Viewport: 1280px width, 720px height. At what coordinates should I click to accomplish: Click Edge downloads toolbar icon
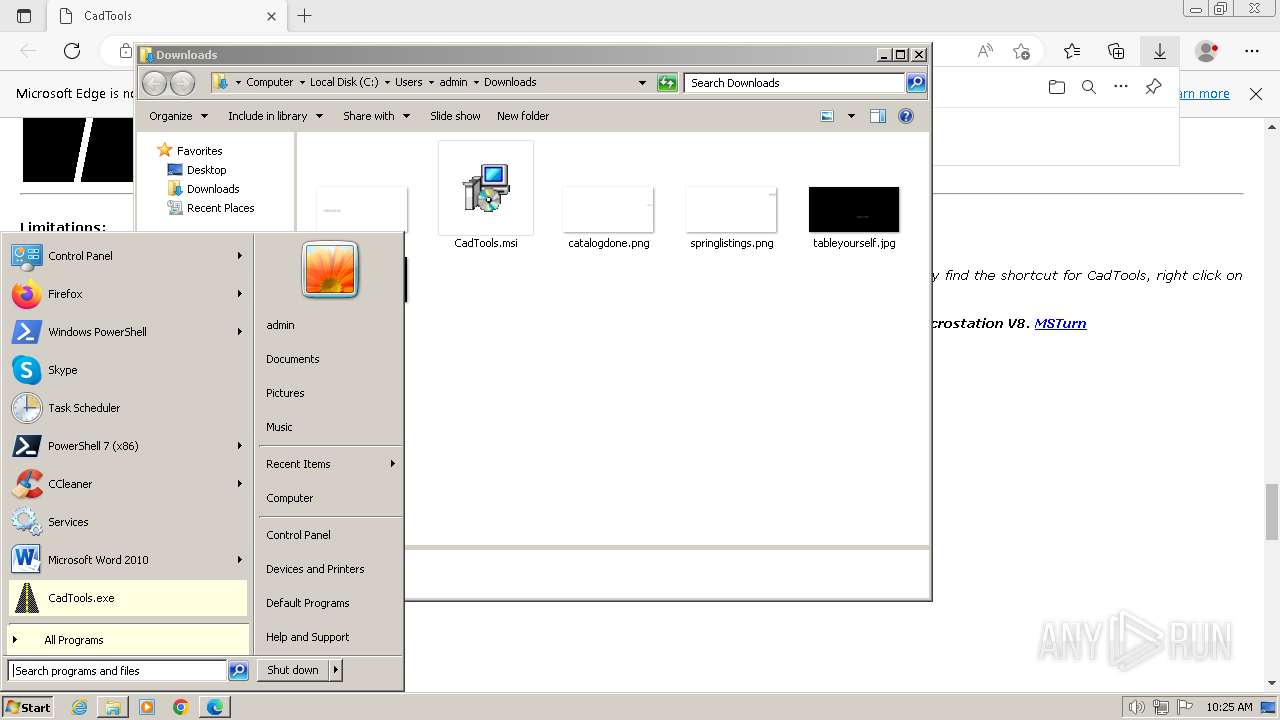pyautogui.click(x=1160, y=51)
